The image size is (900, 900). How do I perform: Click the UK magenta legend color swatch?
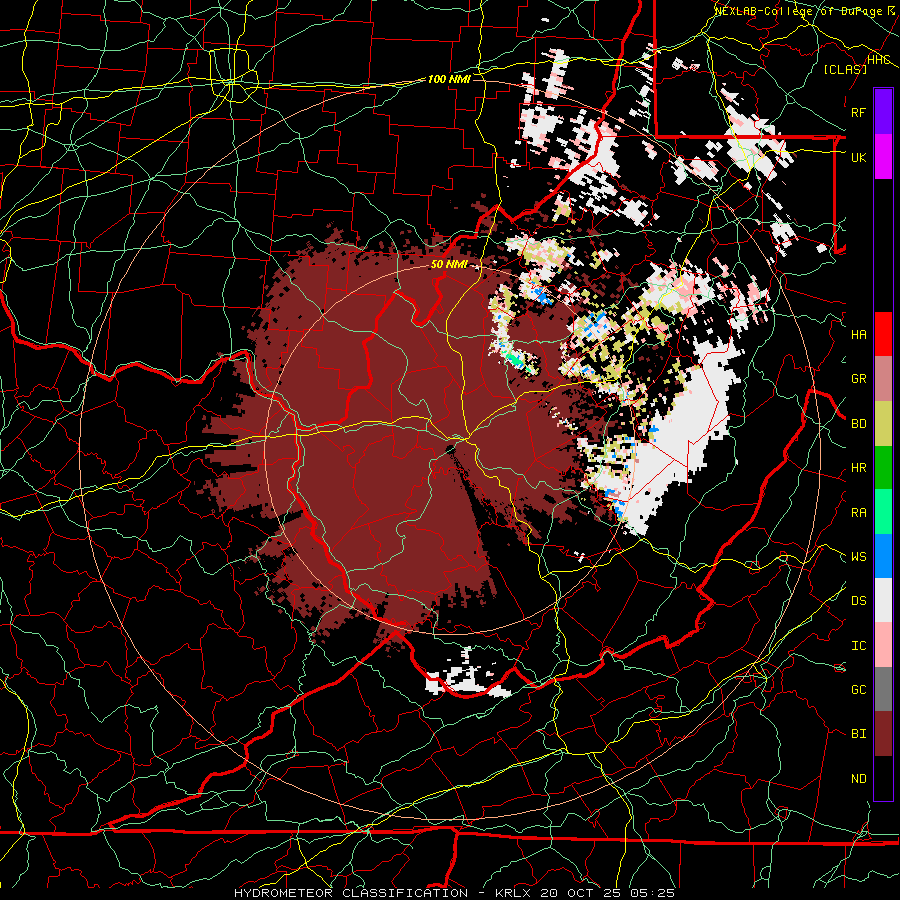(x=883, y=157)
